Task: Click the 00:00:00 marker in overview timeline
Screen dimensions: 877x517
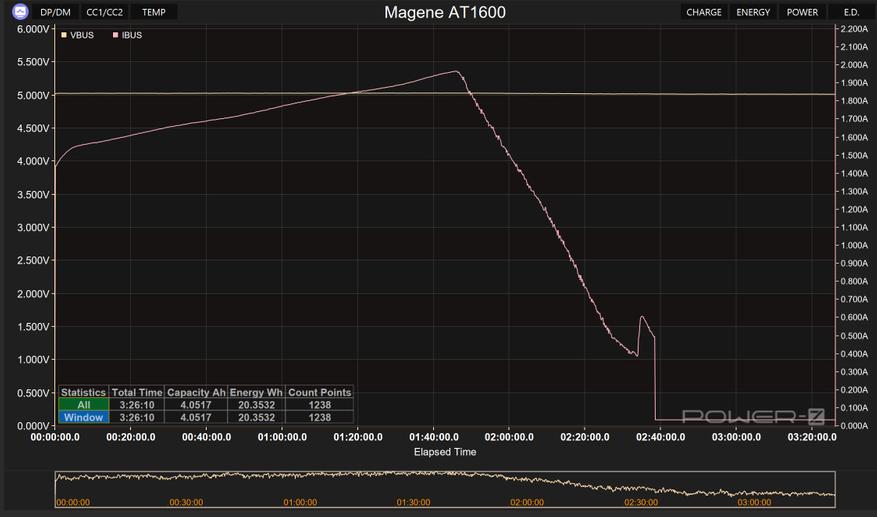Action: 73,502
